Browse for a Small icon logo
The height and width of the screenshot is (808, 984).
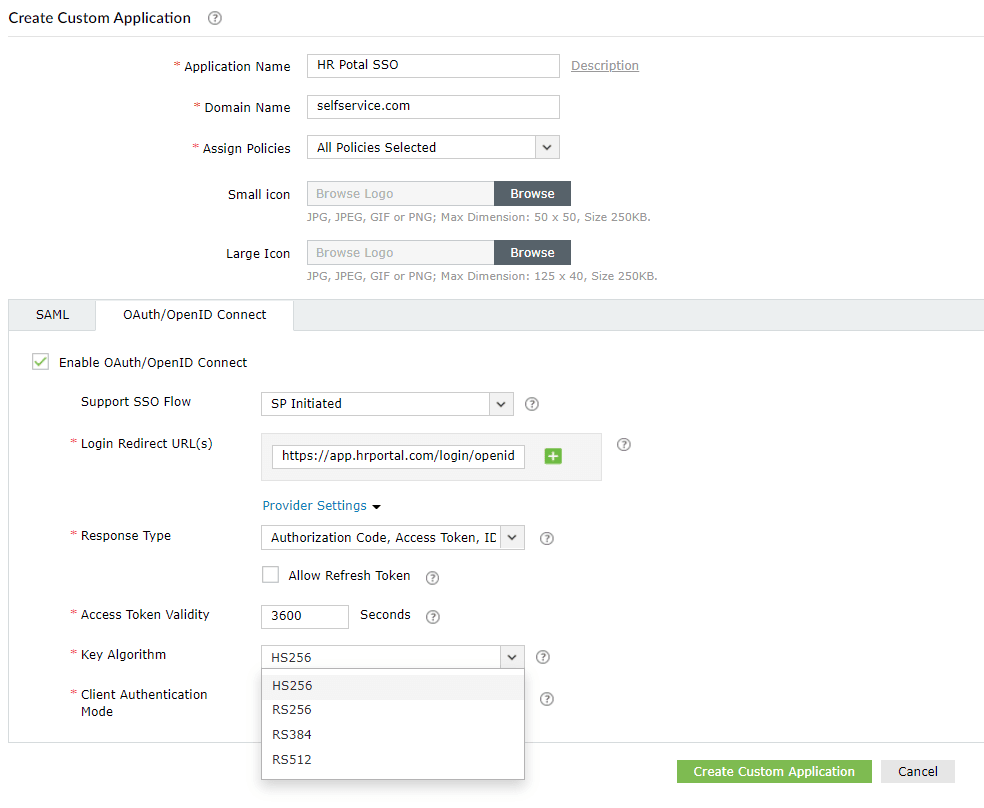point(531,193)
